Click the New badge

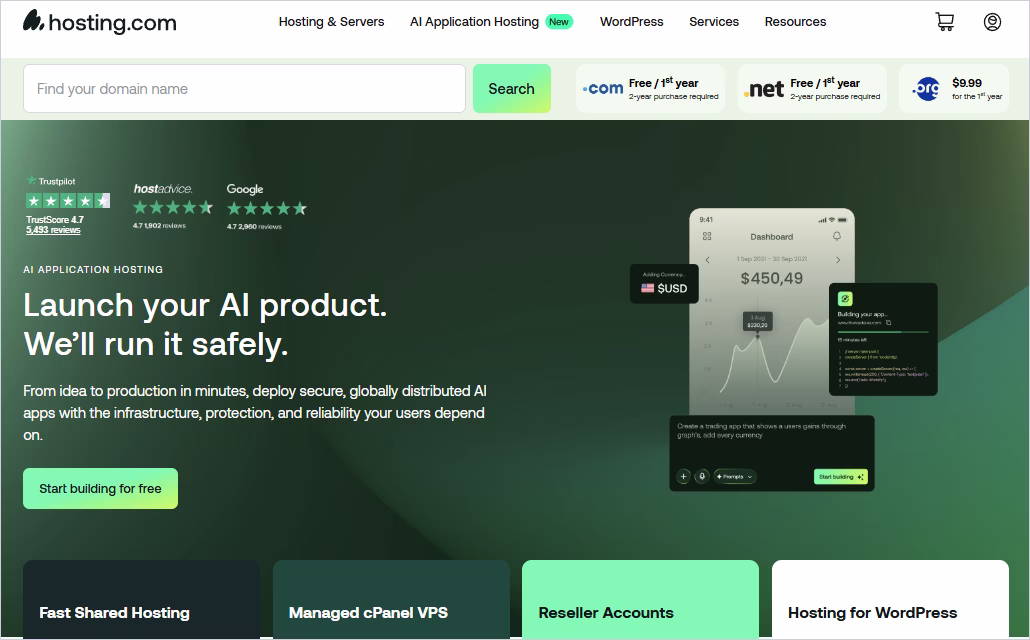pyautogui.click(x=559, y=22)
